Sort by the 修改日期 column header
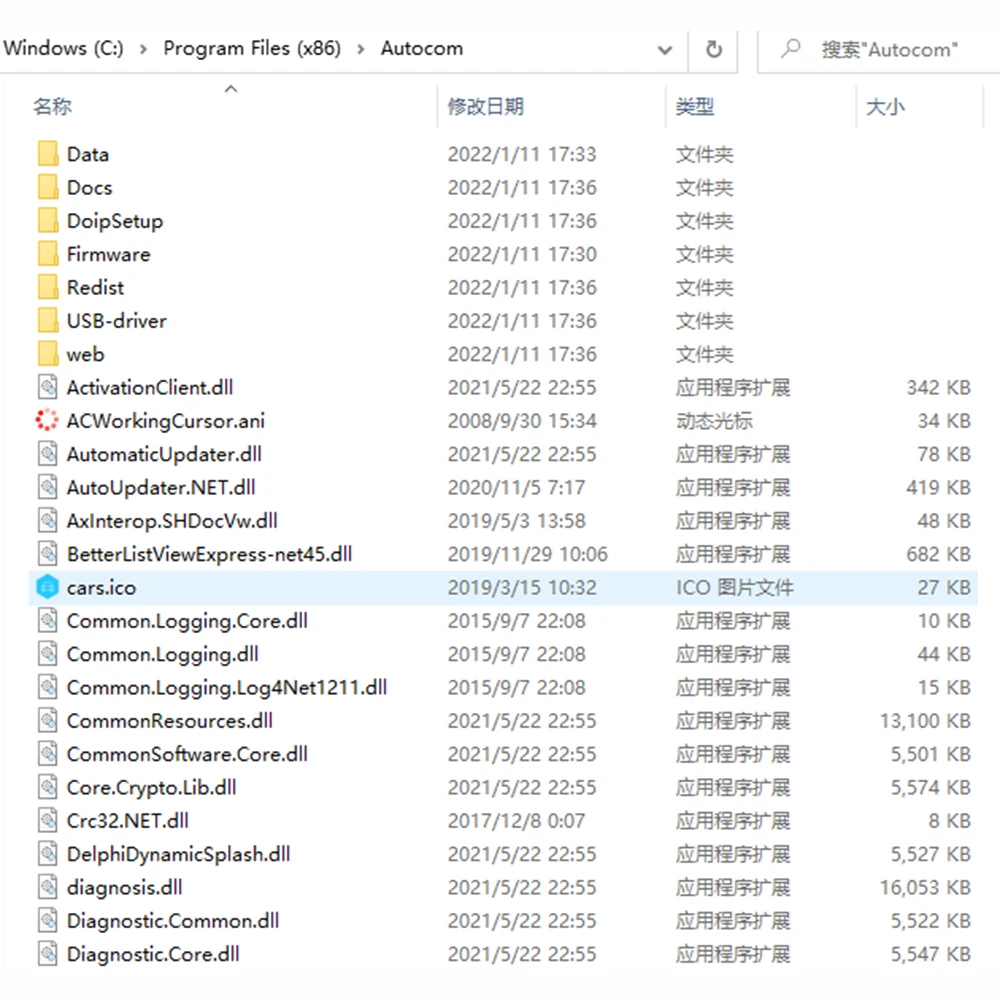Screen dimensions: 1000x1000 tap(486, 106)
